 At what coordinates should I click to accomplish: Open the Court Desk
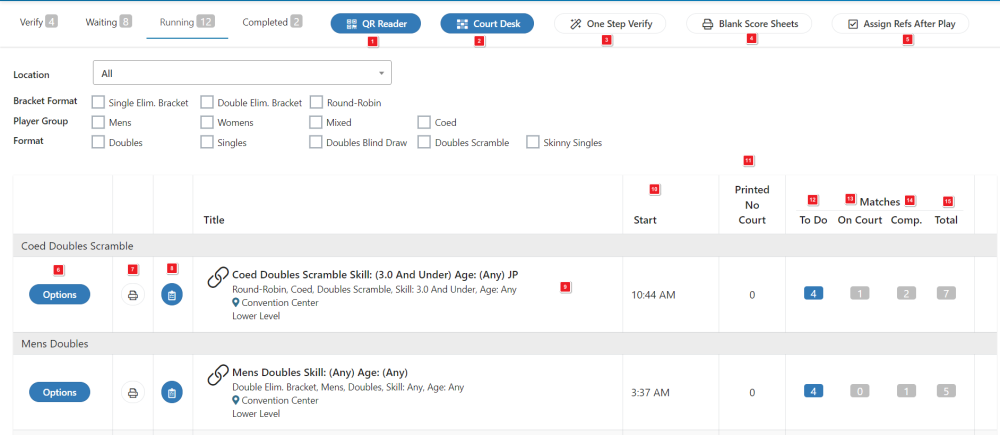coord(487,24)
